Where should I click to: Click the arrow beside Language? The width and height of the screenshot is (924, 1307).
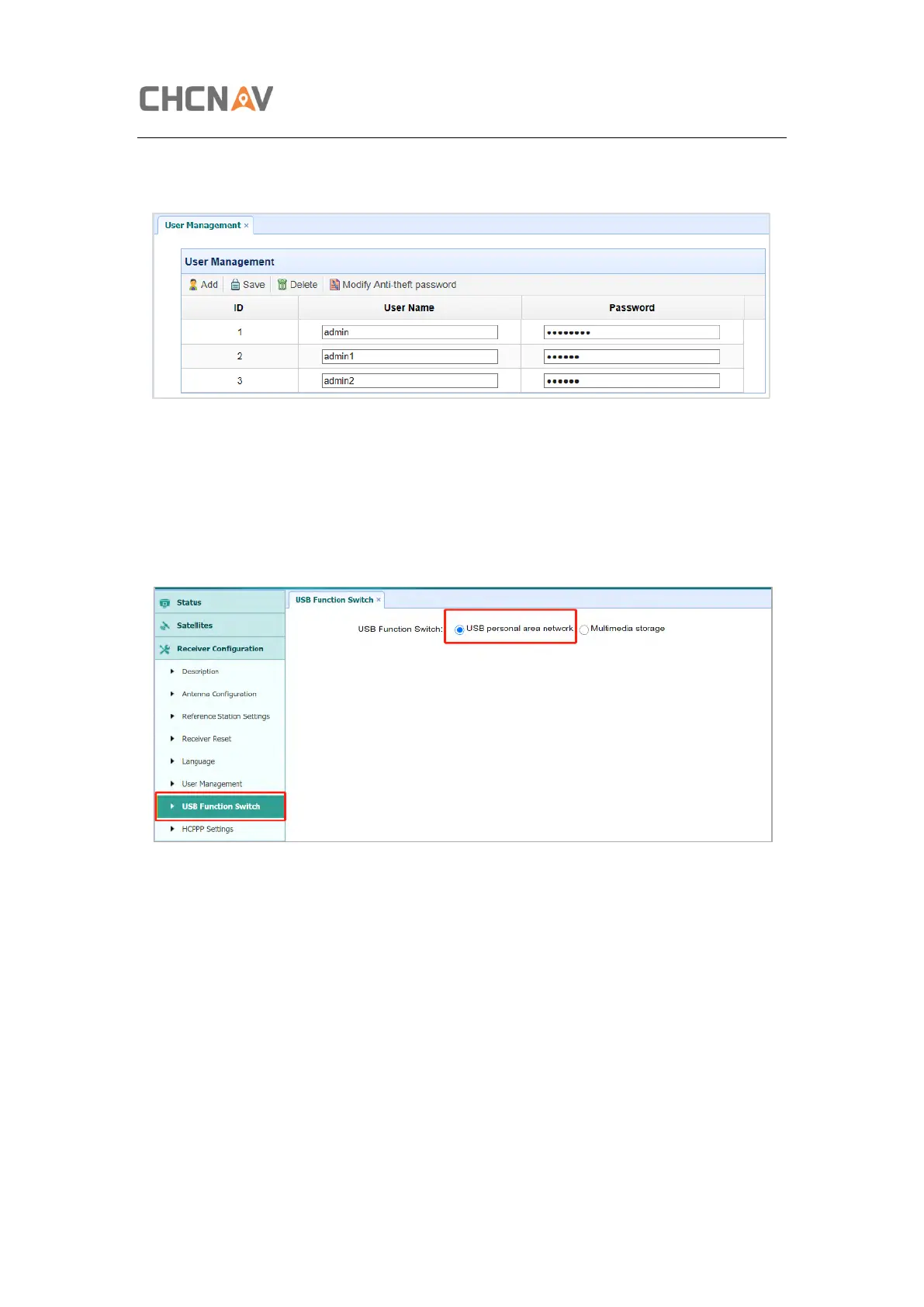[172, 761]
